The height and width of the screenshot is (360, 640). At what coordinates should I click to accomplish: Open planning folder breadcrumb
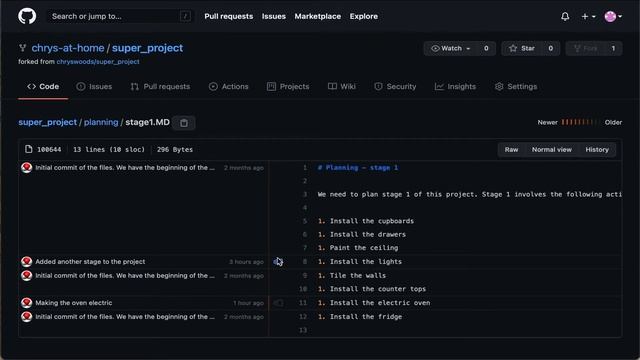click(x=101, y=122)
